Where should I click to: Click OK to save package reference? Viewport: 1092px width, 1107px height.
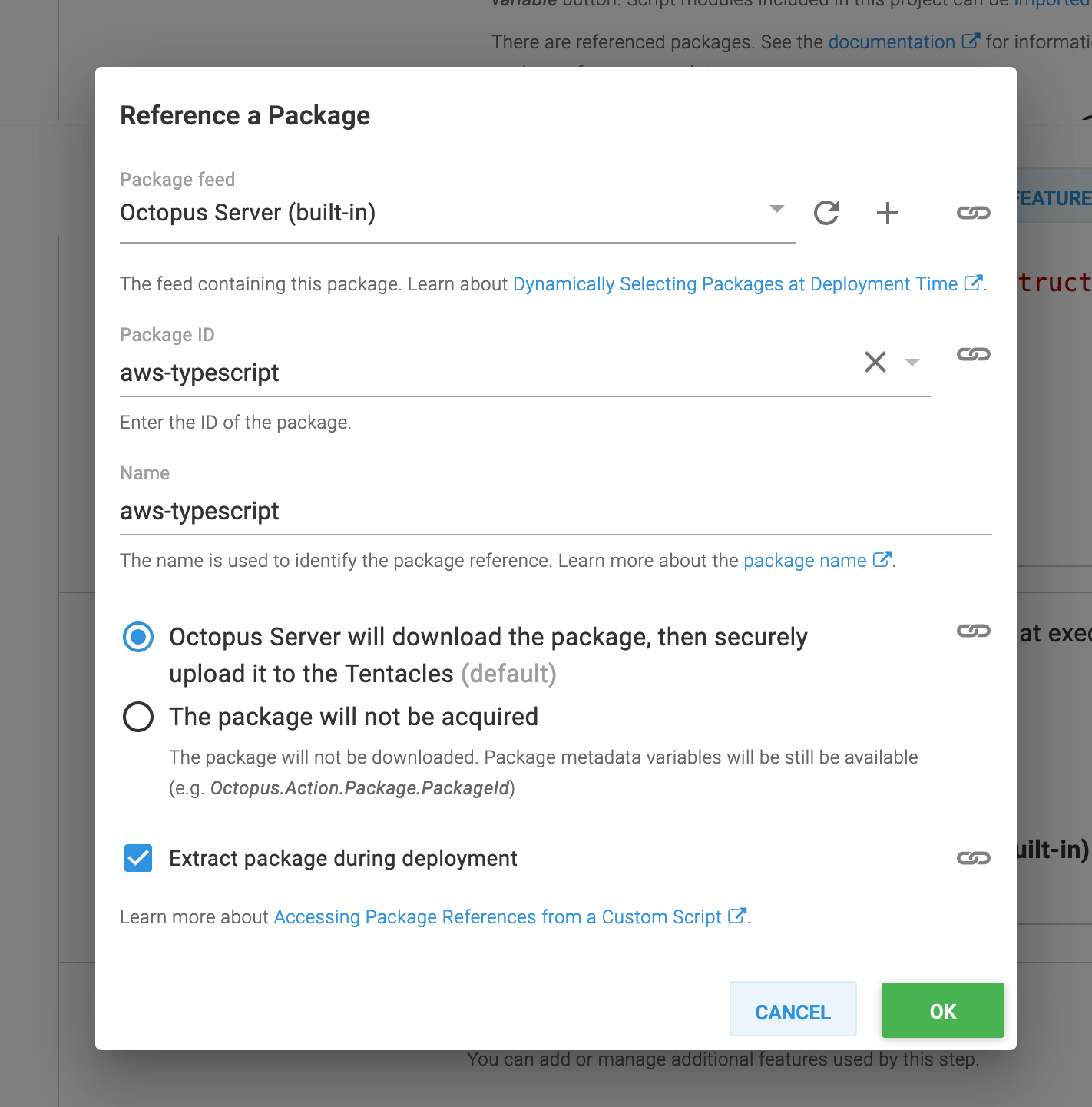coord(942,1010)
